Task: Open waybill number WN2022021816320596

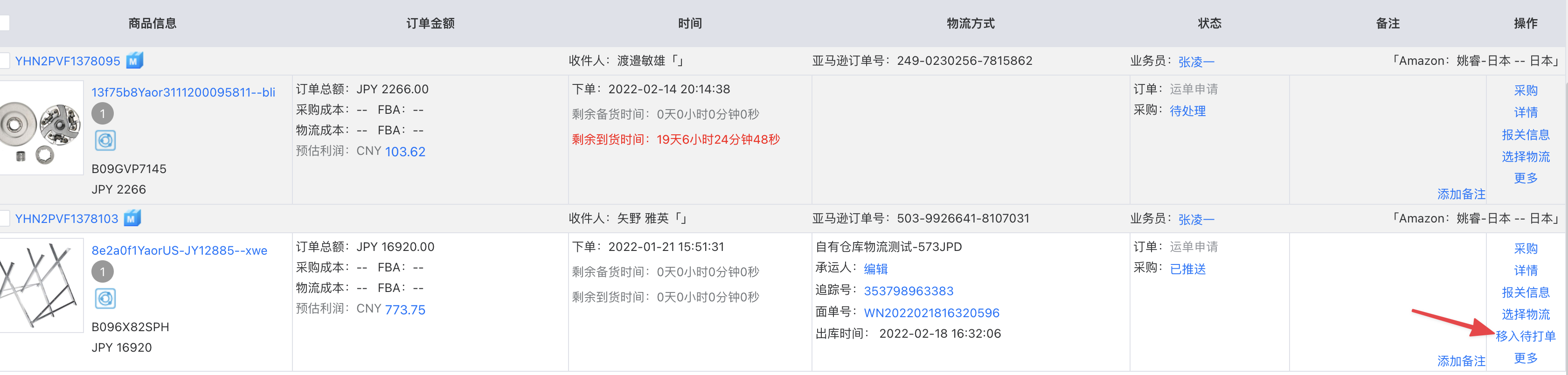Action: (x=931, y=313)
